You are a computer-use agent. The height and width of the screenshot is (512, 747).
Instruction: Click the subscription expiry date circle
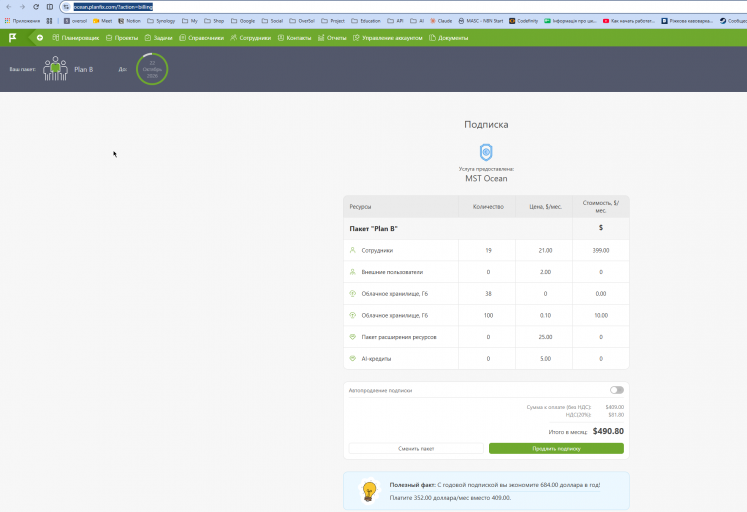coord(152,69)
